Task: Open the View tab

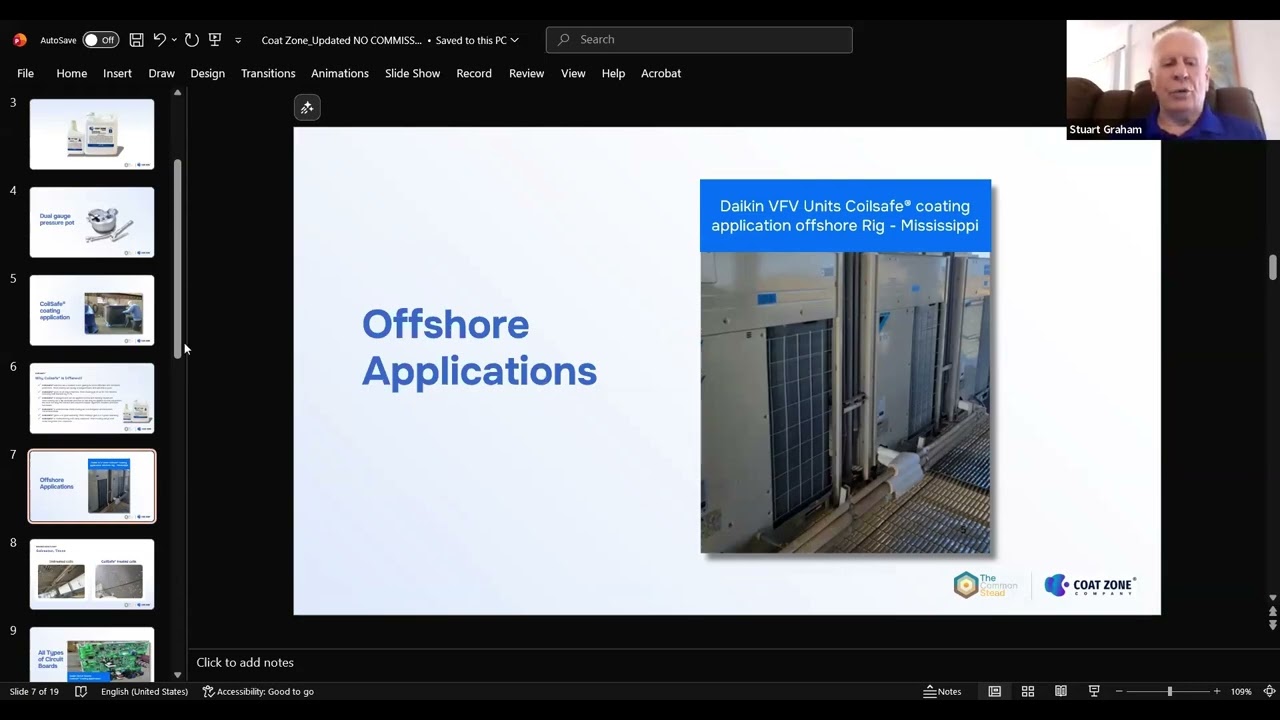Action: pyautogui.click(x=573, y=73)
